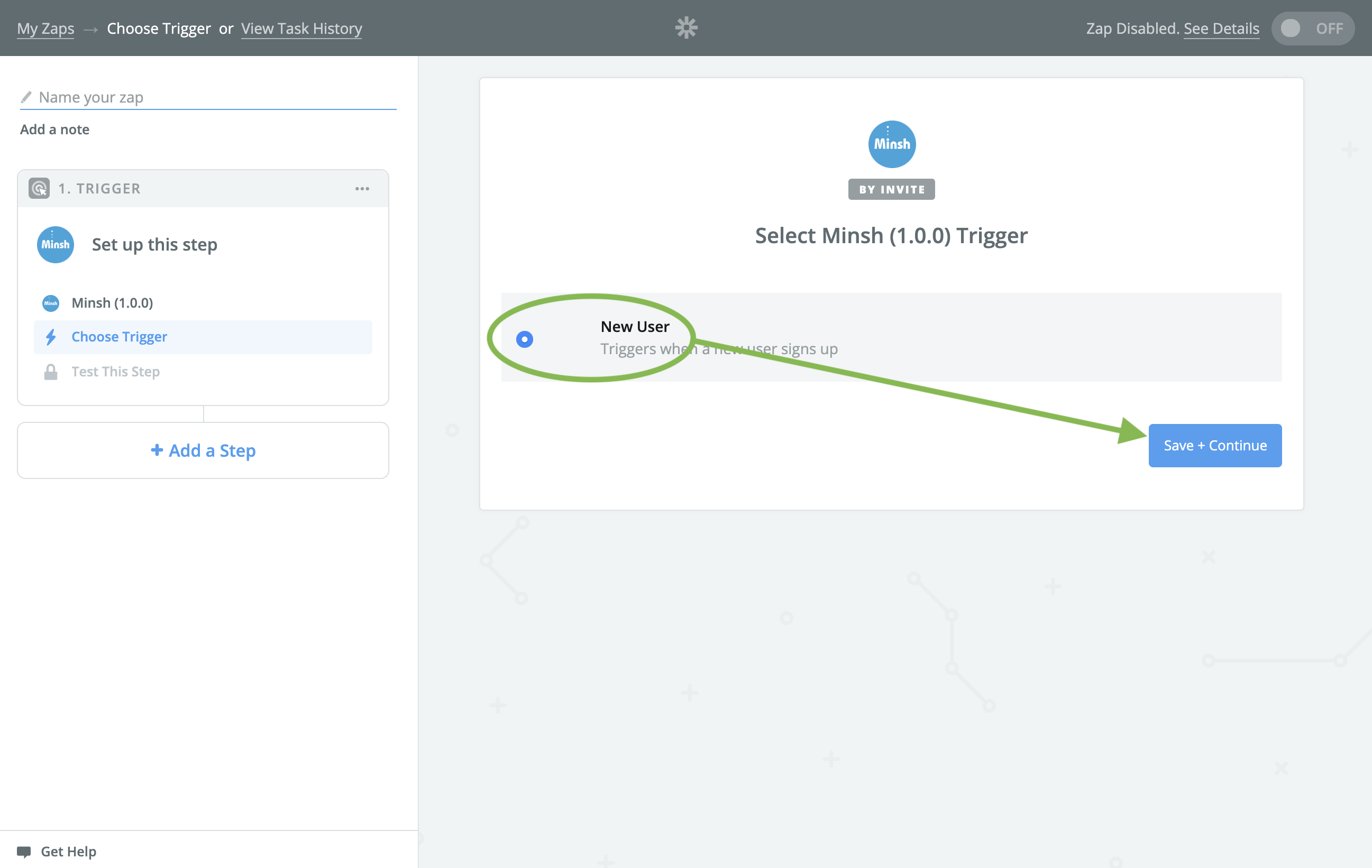This screenshot has width=1372, height=868.
Task: Click the New User trigger title
Action: click(635, 326)
